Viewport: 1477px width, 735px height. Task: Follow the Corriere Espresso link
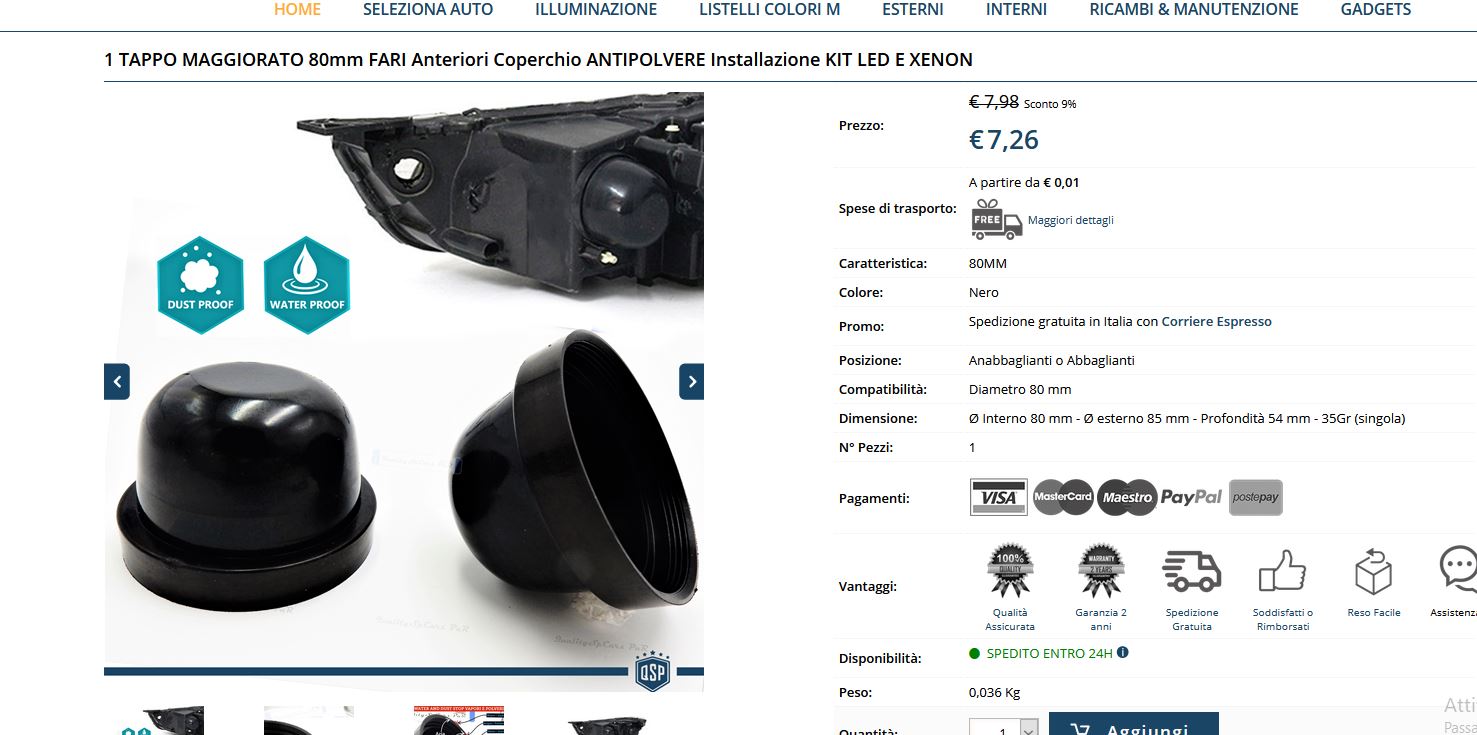[x=1216, y=322]
